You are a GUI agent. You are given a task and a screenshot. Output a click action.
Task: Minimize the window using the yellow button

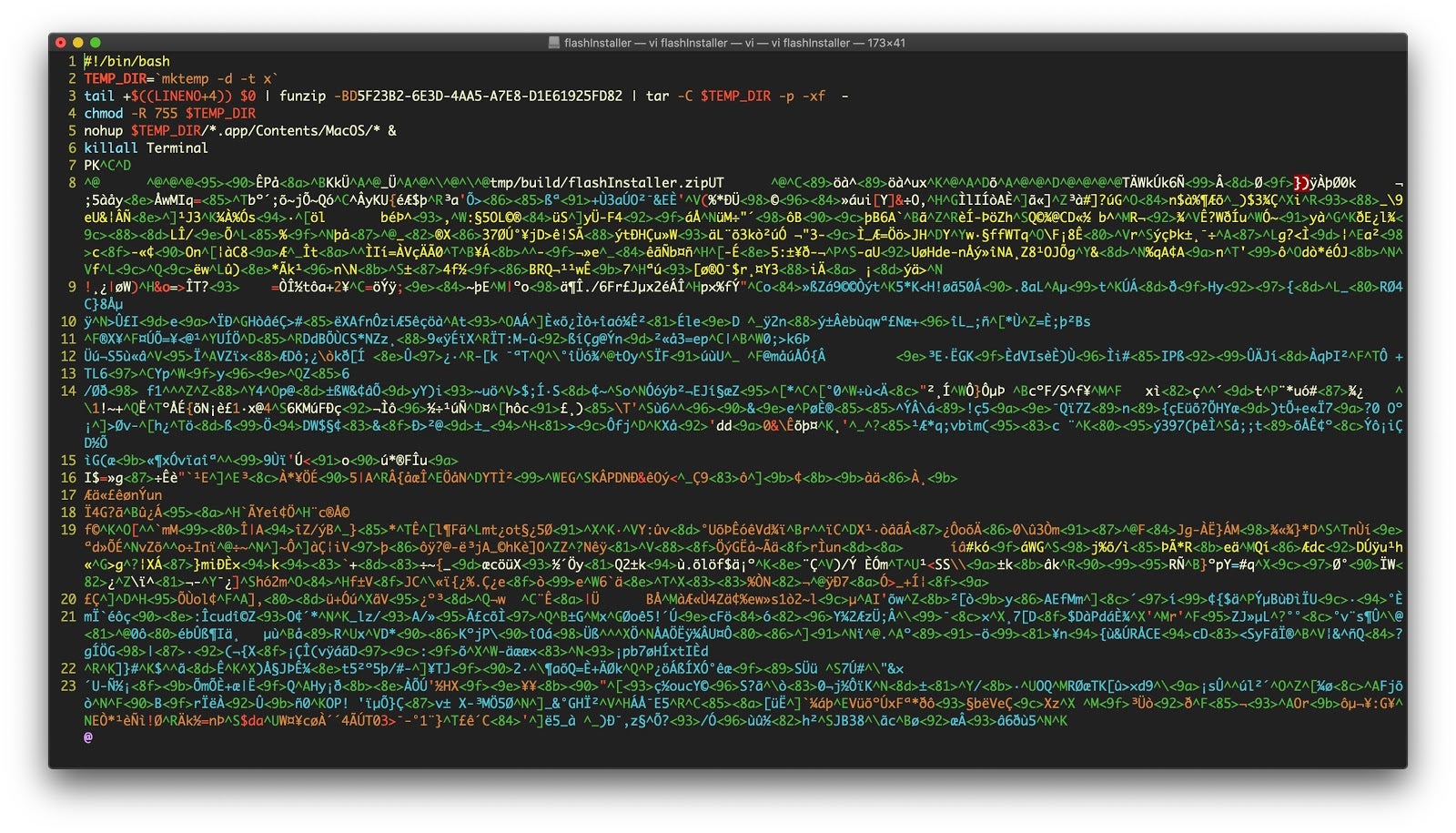click(x=78, y=43)
